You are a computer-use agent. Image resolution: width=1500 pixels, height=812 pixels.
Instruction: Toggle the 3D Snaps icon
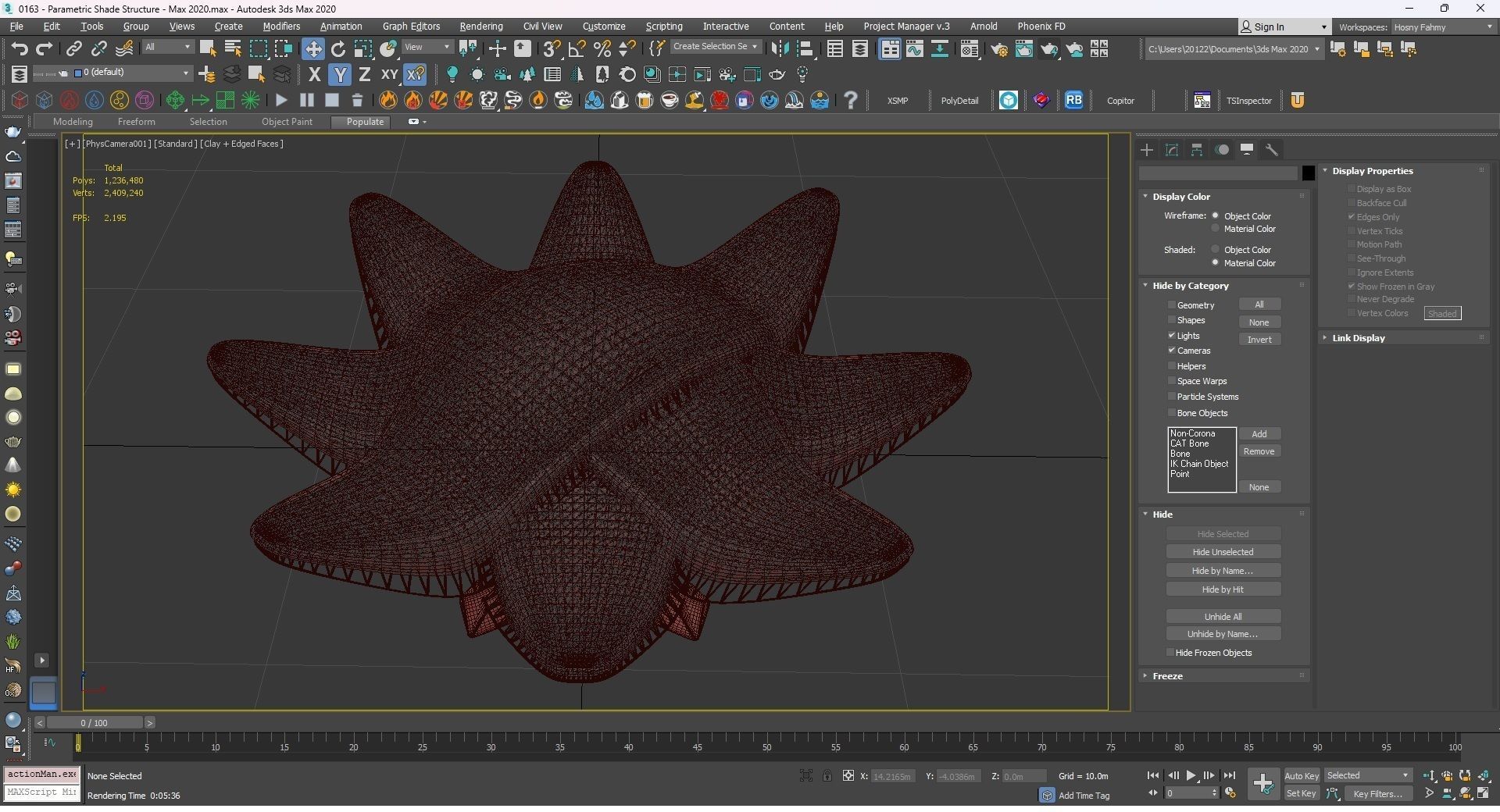(x=552, y=48)
